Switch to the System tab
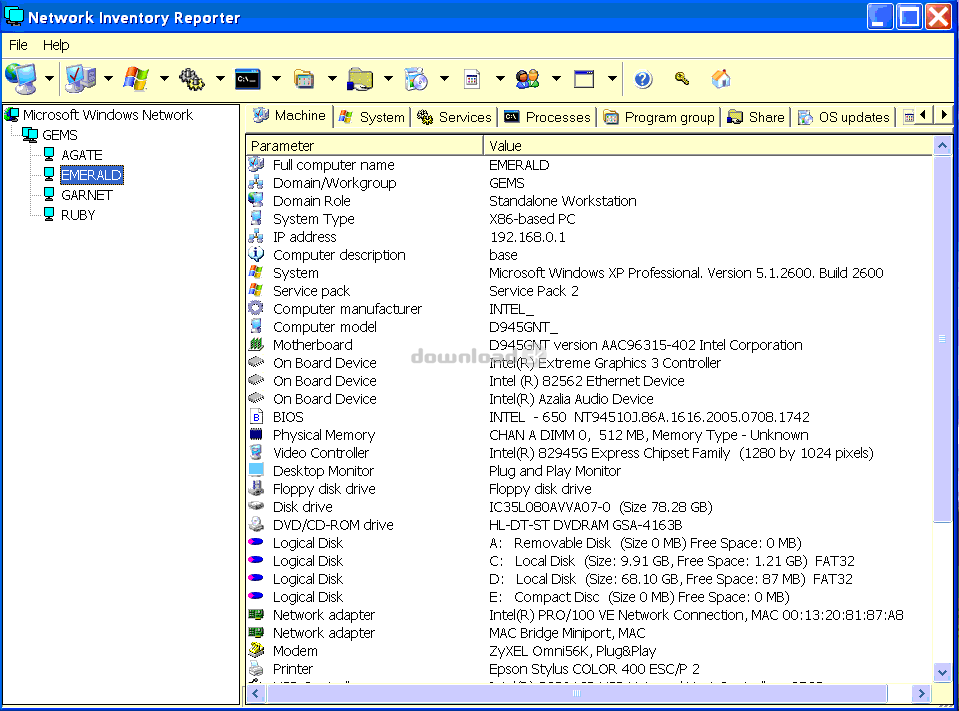959x711 pixels. [x=371, y=117]
